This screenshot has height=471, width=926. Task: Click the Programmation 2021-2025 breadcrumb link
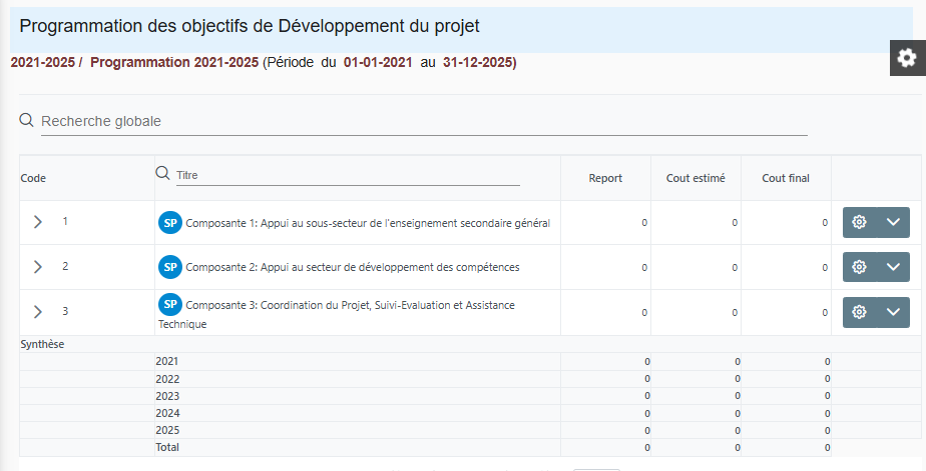(x=174, y=63)
